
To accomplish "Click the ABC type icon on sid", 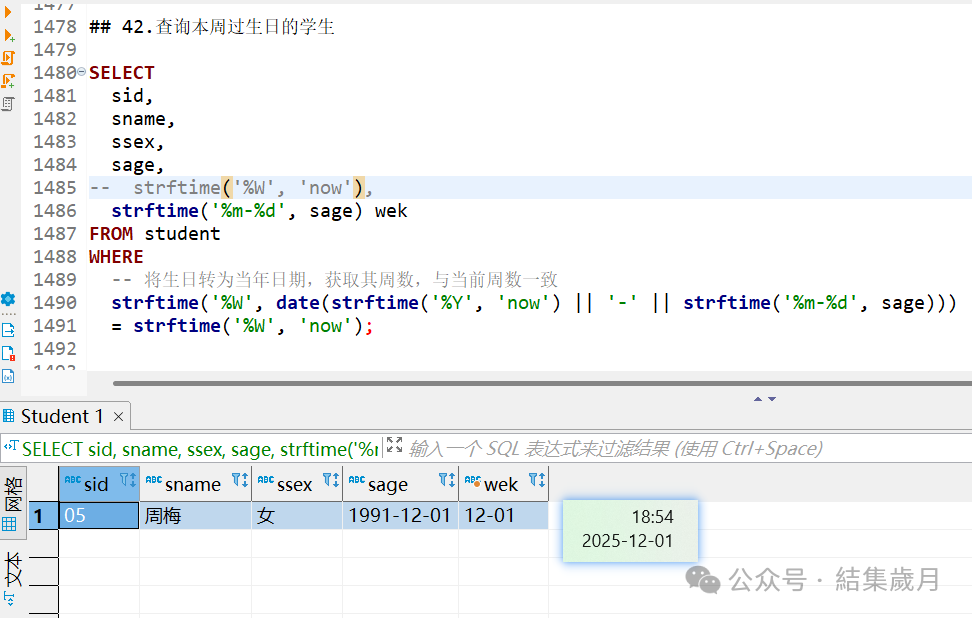I will [x=73, y=480].
